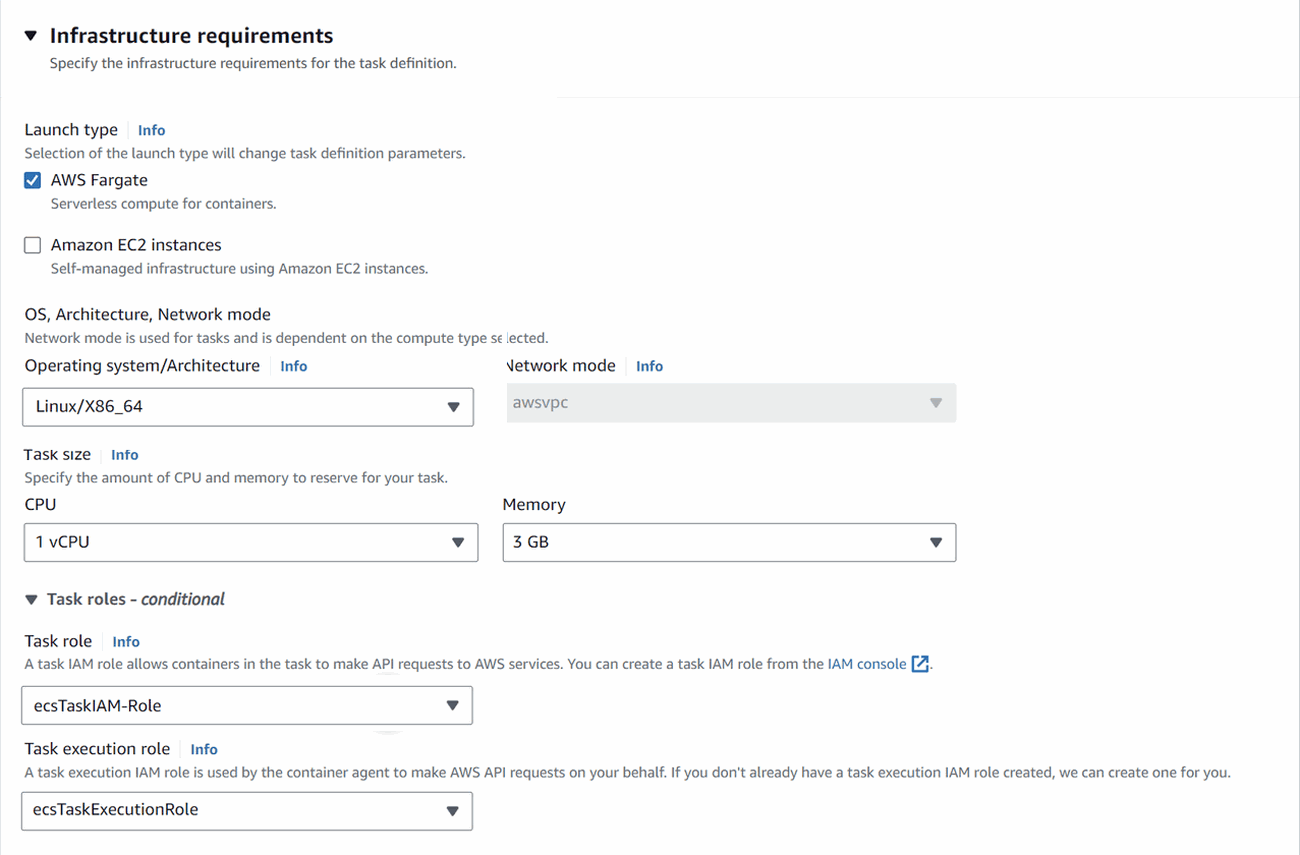This screenshot has width=1300, height=855.
Task: Click Info link next to Task role
Action: [x=126, y=642]
